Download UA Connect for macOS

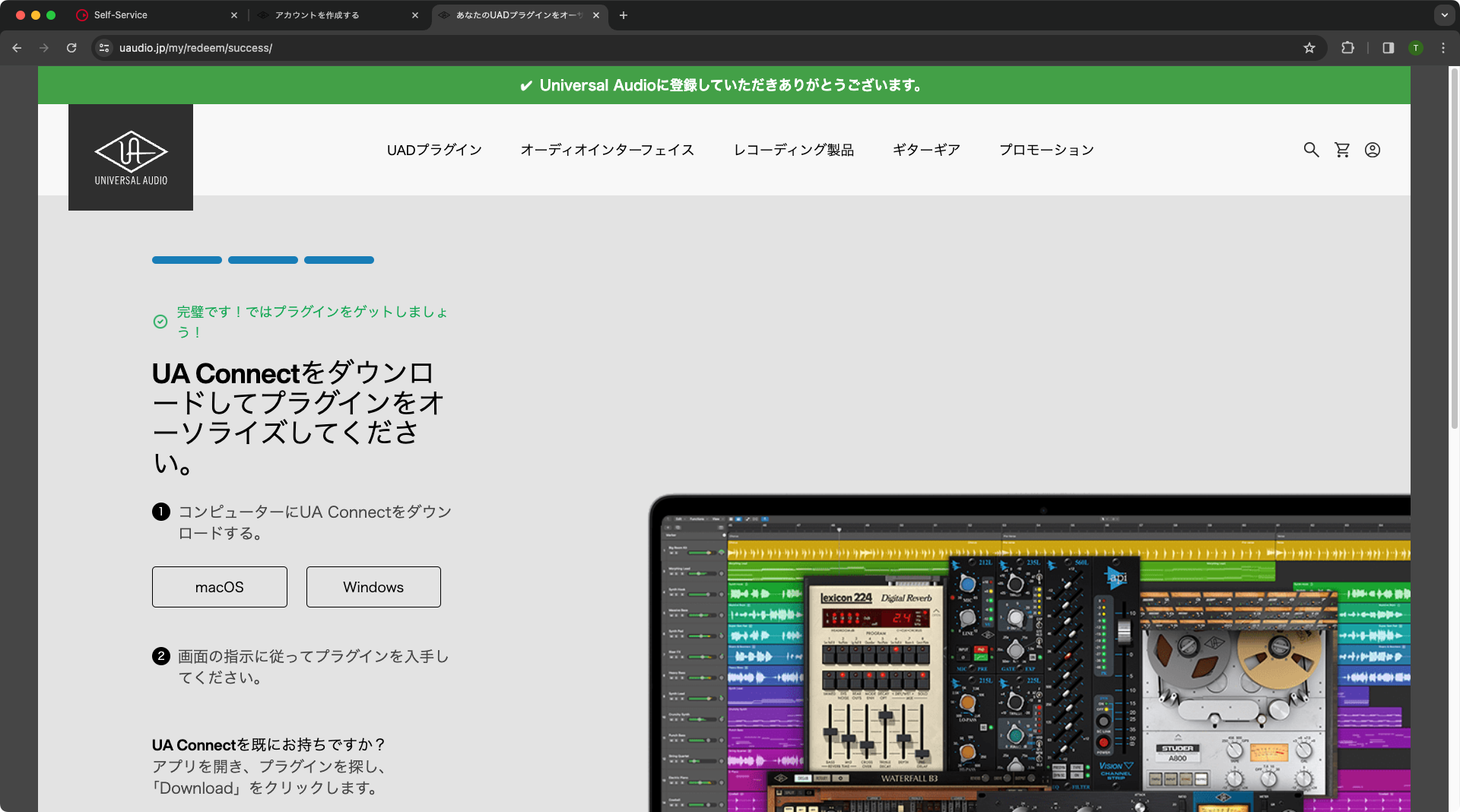220,587
